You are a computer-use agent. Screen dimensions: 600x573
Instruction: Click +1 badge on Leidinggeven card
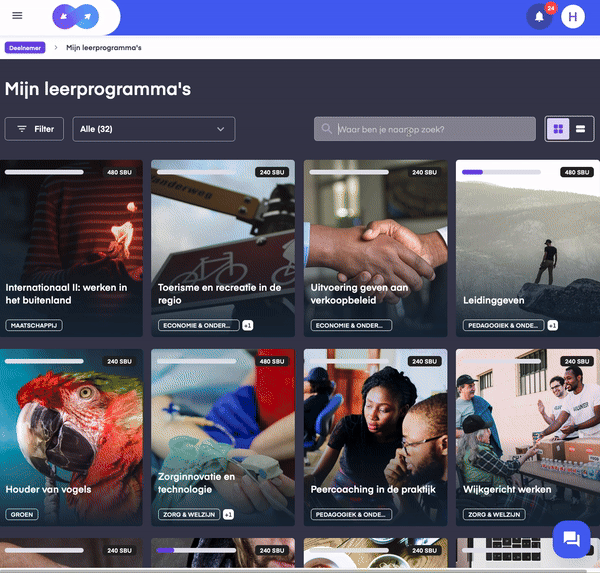(552, 325)
